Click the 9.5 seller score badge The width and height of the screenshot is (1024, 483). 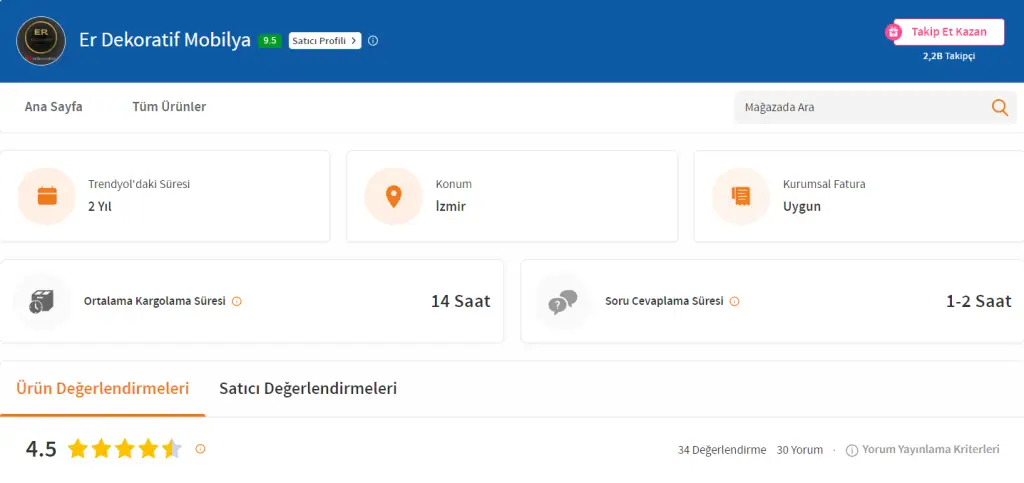(x=269, y=41)
